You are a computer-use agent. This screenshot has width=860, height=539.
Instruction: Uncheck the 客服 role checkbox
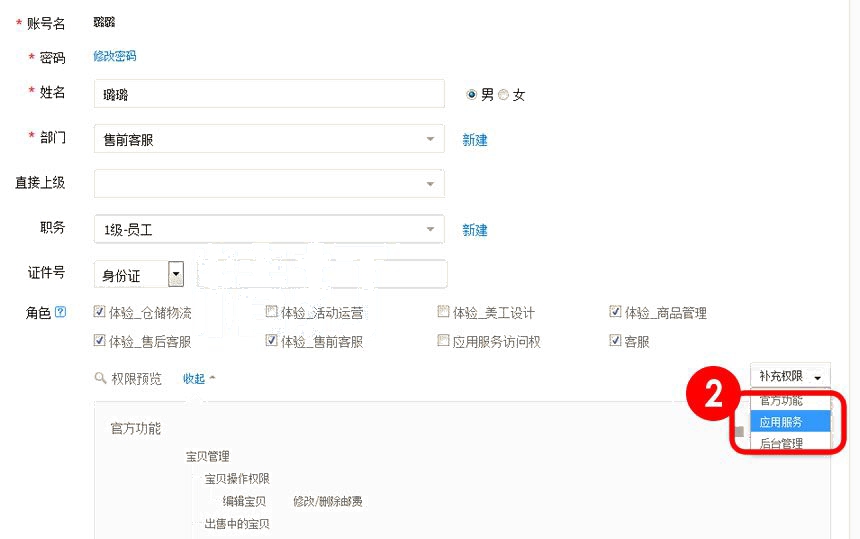point(615,340)
